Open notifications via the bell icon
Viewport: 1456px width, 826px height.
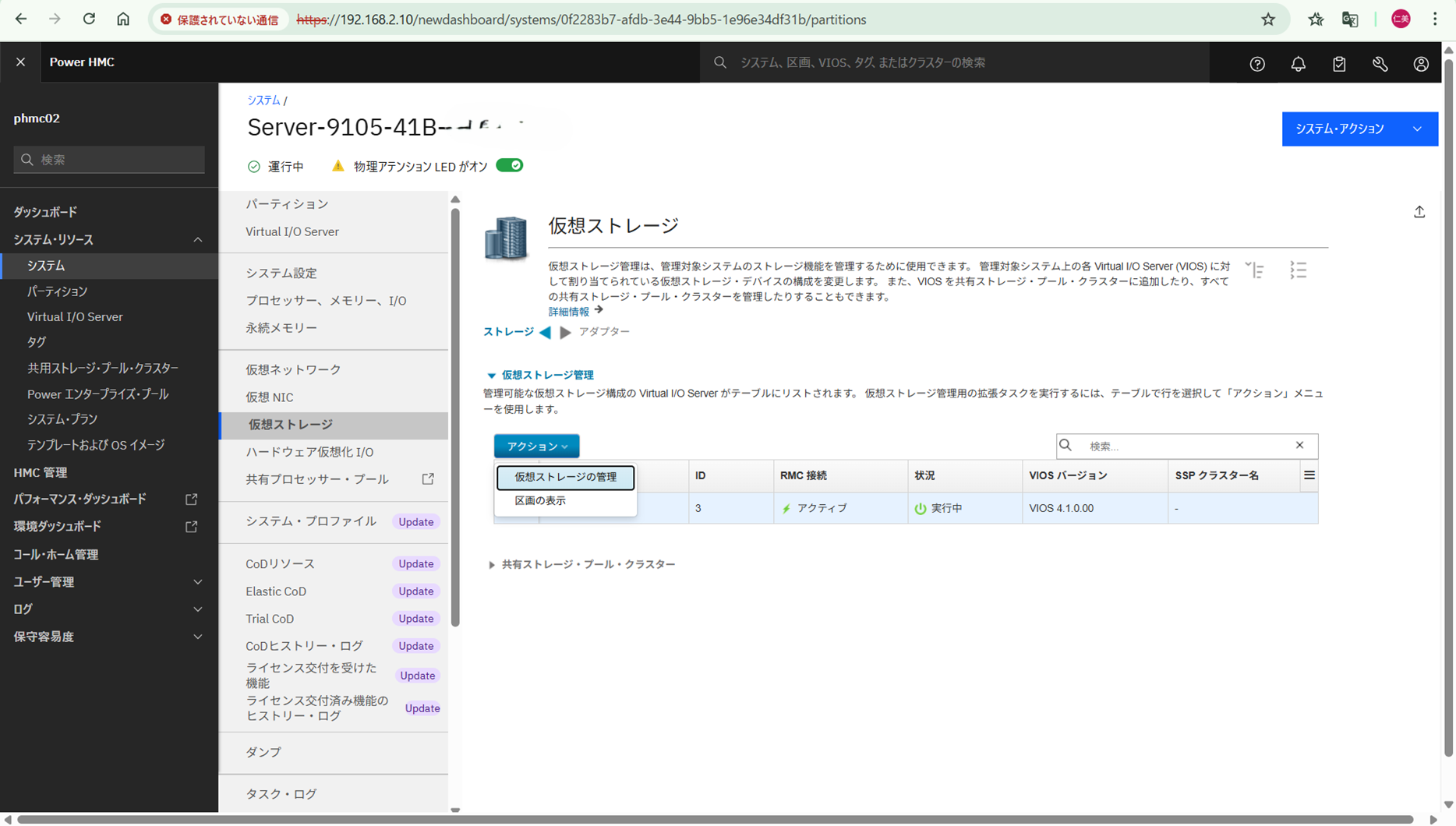tap(1298, 63)
